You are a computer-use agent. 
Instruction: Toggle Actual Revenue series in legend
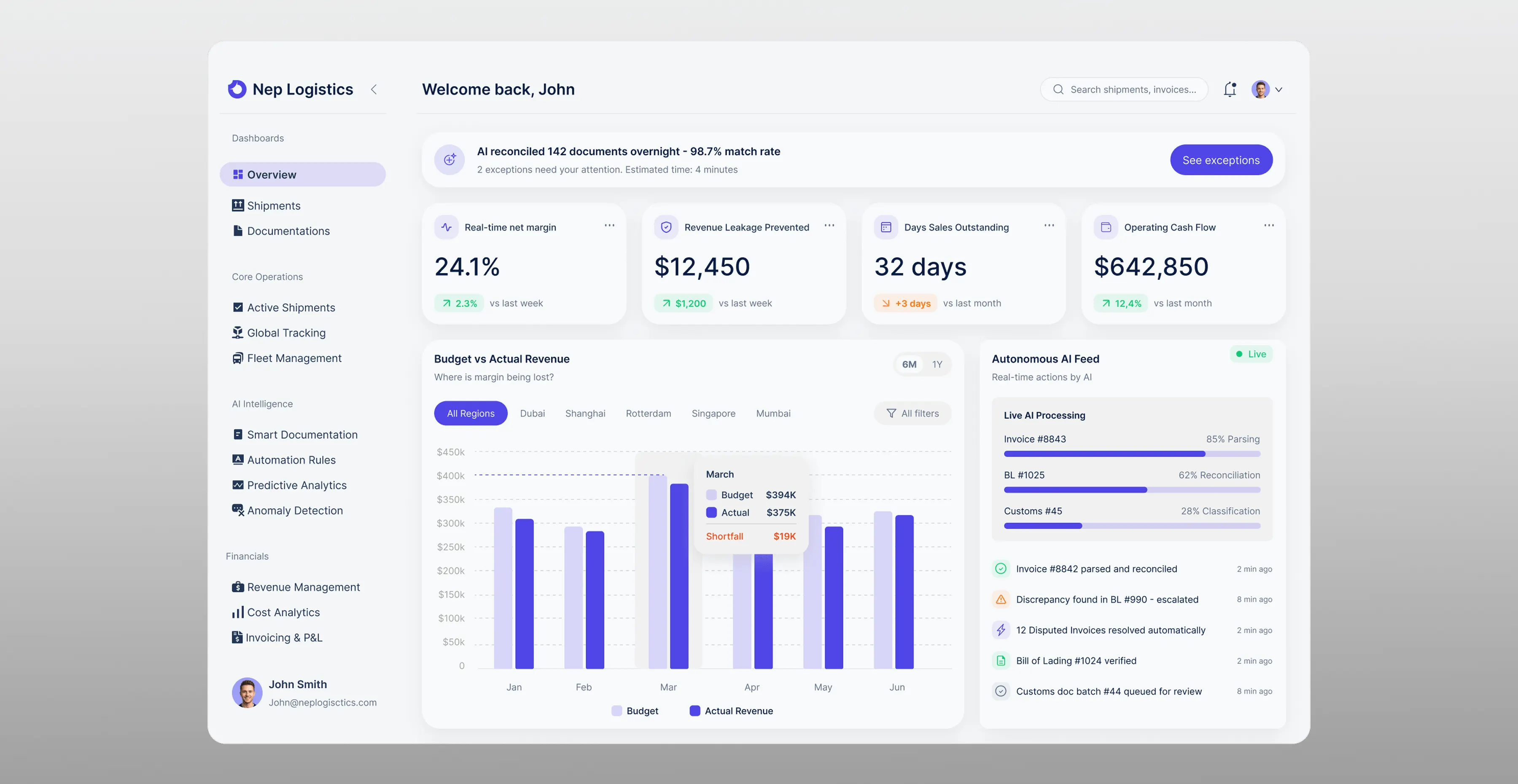731,711
